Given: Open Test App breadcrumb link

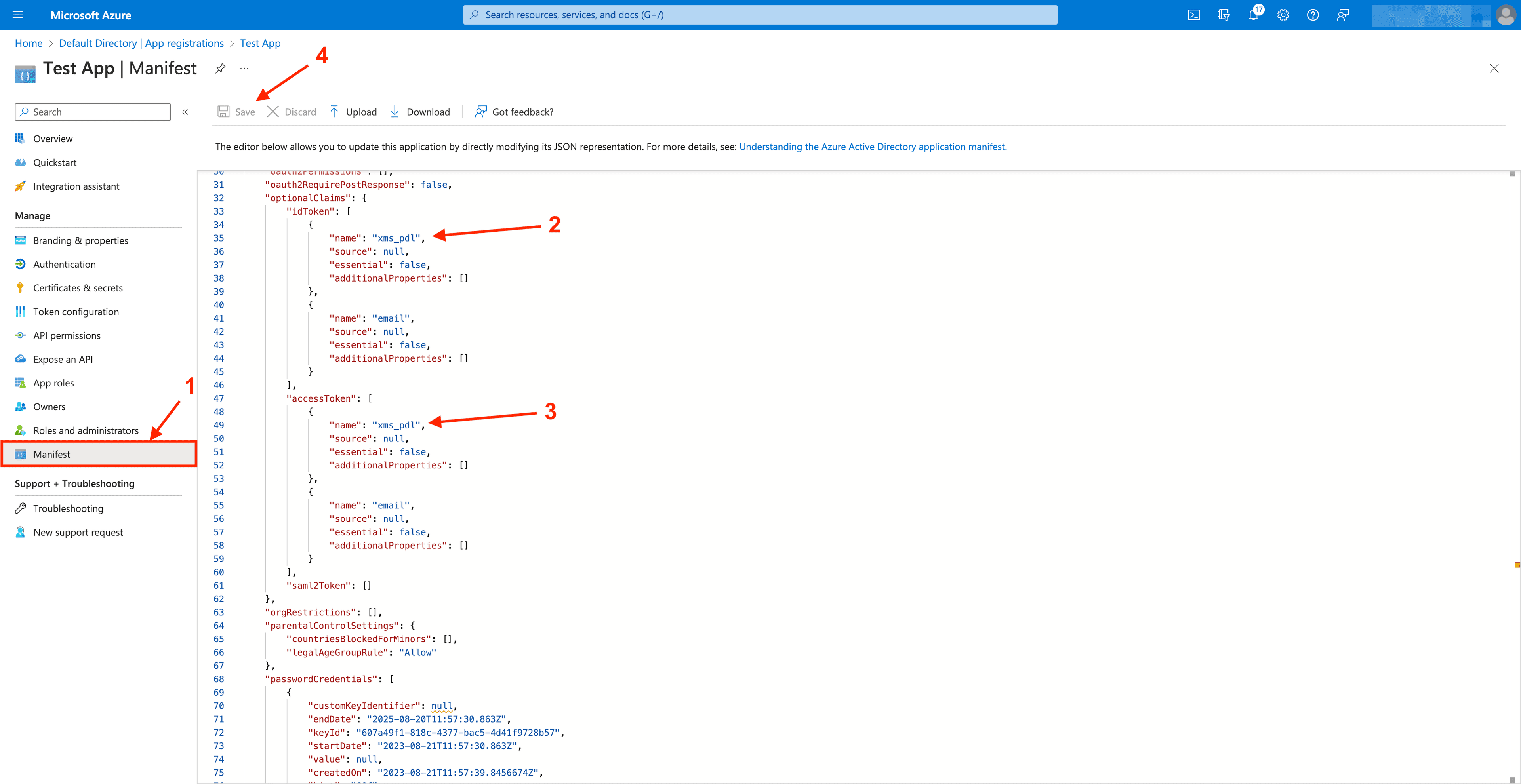Looking at the screenshot, I should tap(260, 43).
